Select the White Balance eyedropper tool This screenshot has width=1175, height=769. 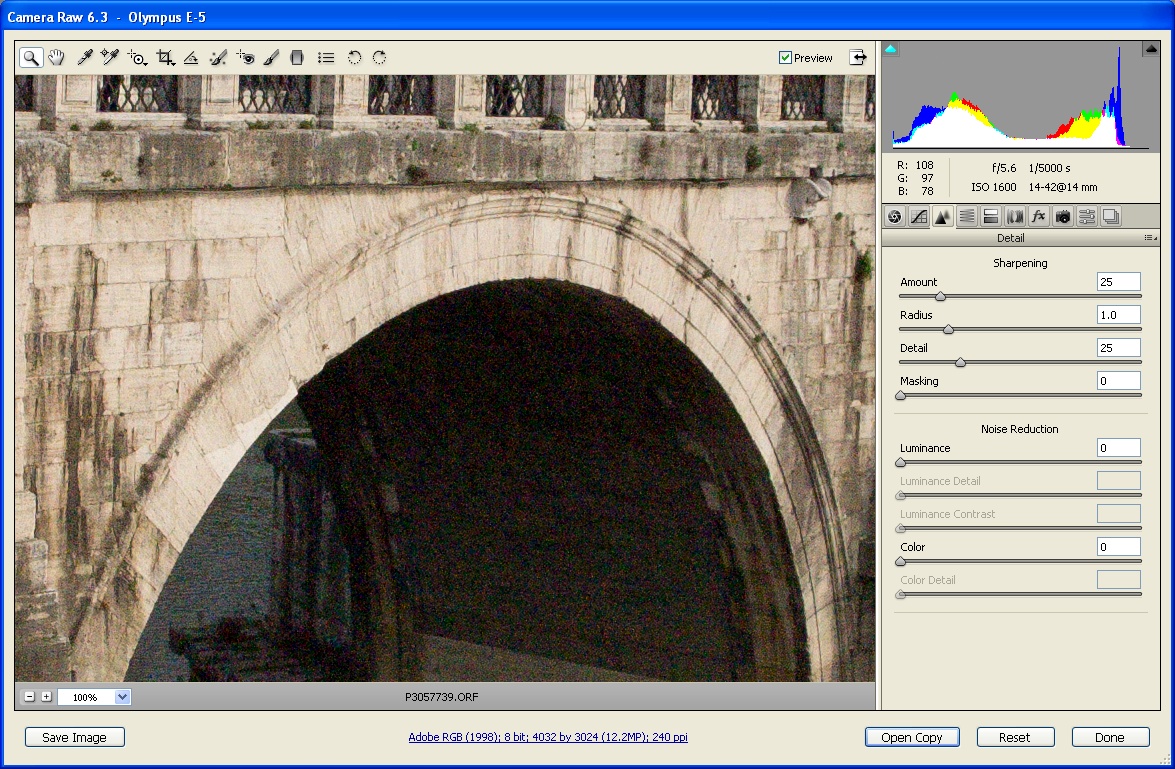click(85, 58)
